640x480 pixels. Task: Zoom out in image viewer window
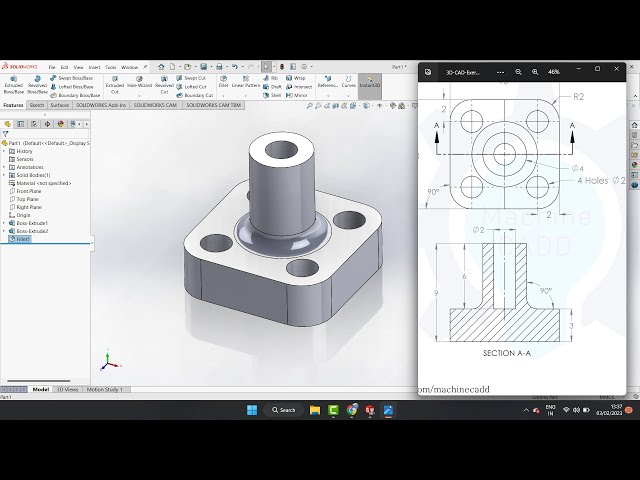pos(518,72)
